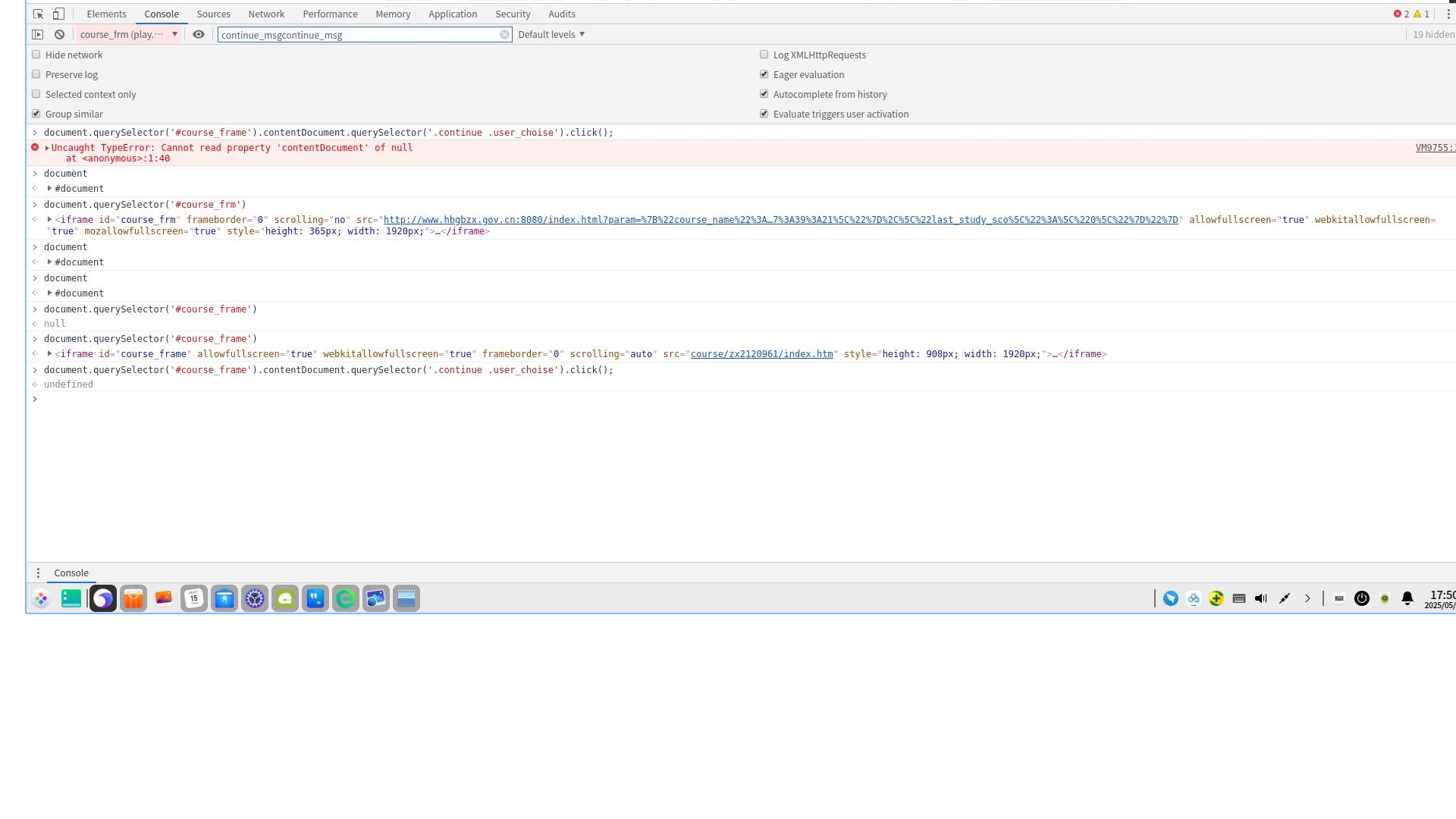Click the notification bell in system tray

(x=1407, y=598)
